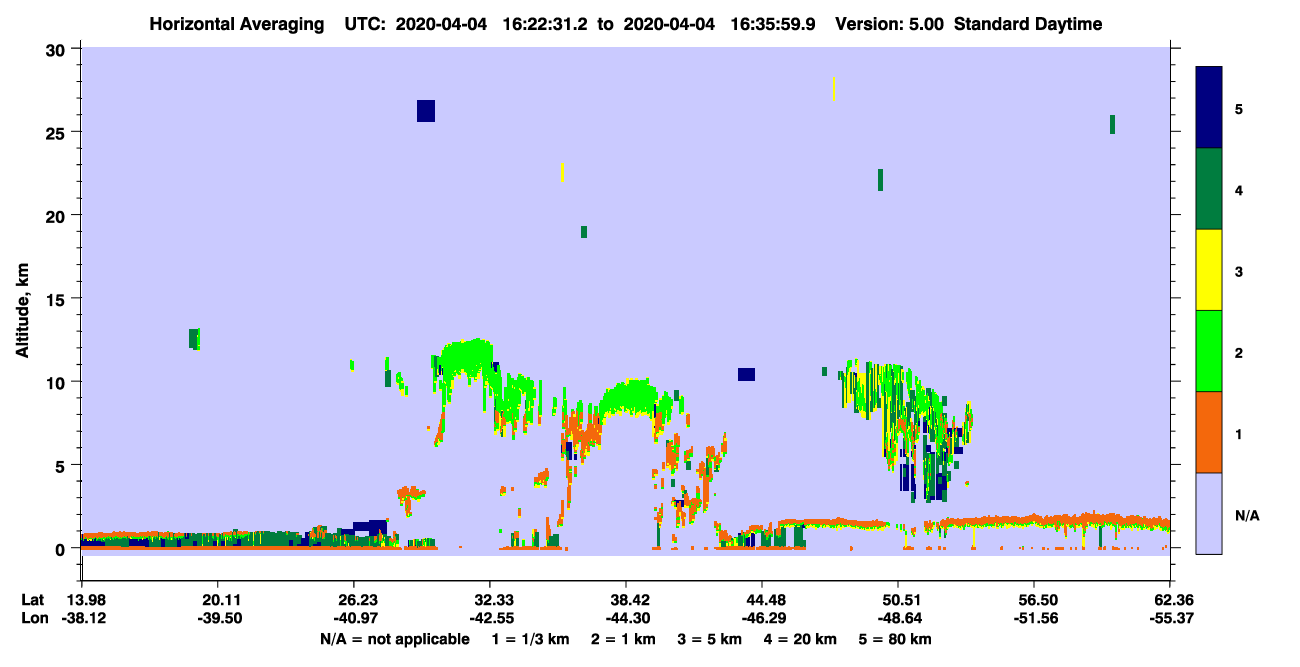Click legend text '5 = 80 km'
Screen dimensions: 1300x667
point(895,639)
